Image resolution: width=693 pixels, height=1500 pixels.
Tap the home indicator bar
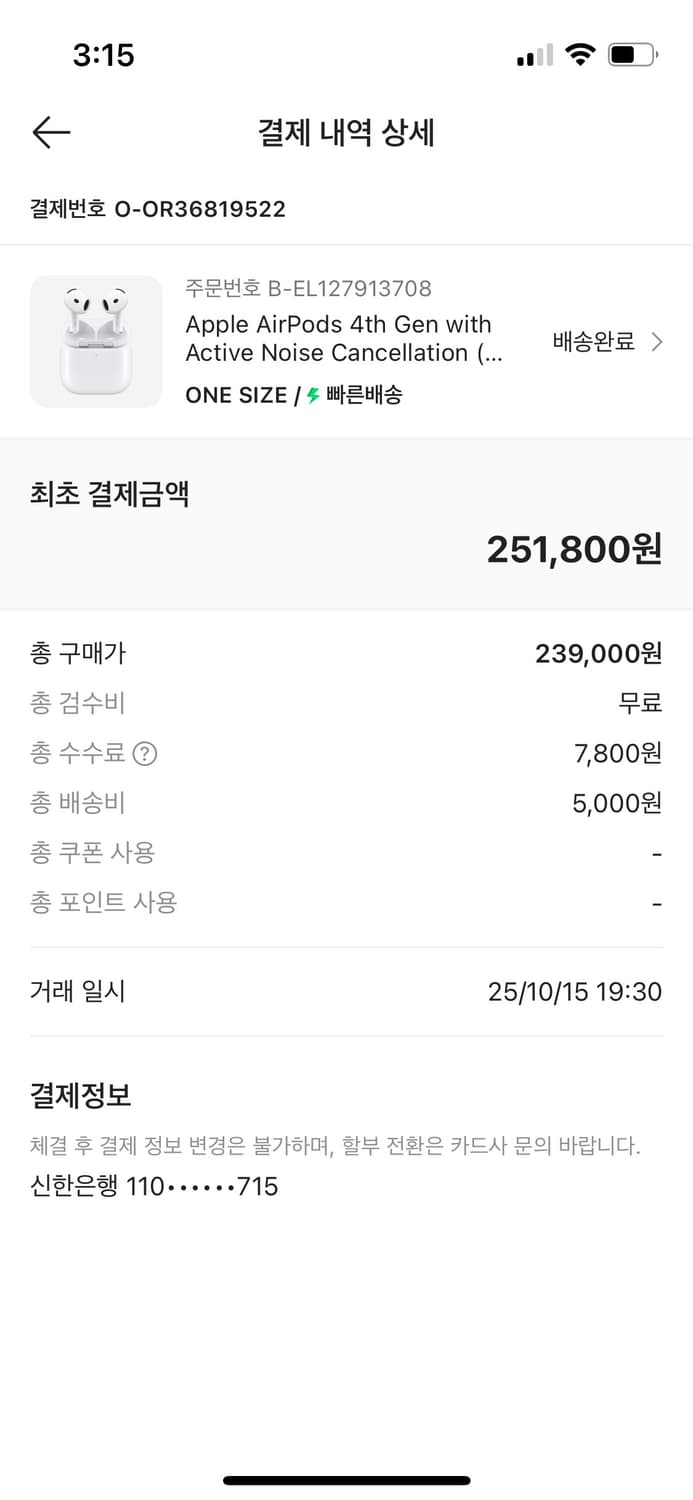[x=346, y=1480]
